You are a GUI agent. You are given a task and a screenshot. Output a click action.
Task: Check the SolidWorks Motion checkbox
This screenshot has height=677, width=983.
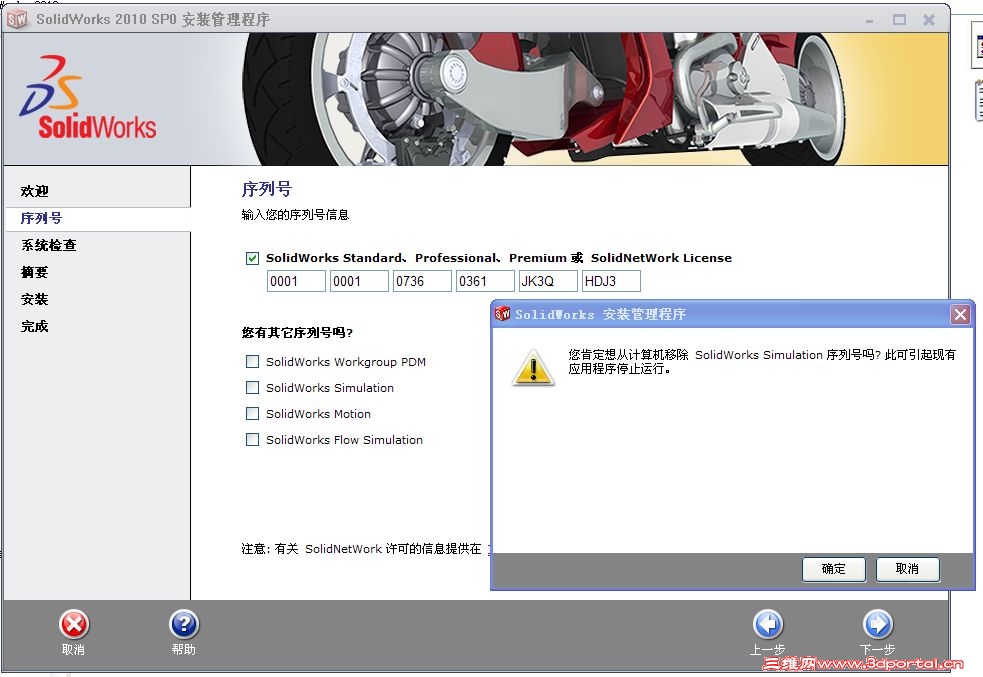pos(252,413)
